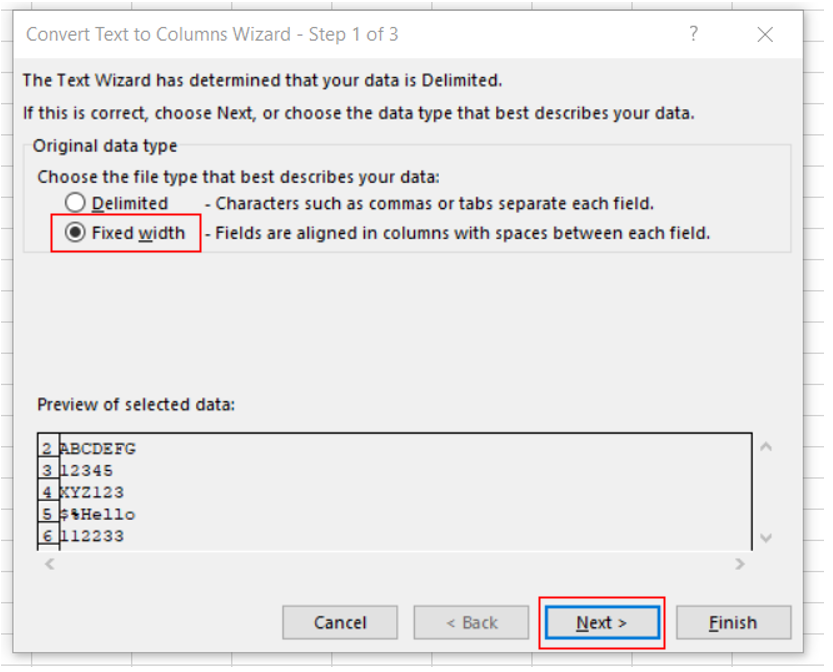
Task: Click the preview horizontal scrollbar track
Action: coord(395,564)
